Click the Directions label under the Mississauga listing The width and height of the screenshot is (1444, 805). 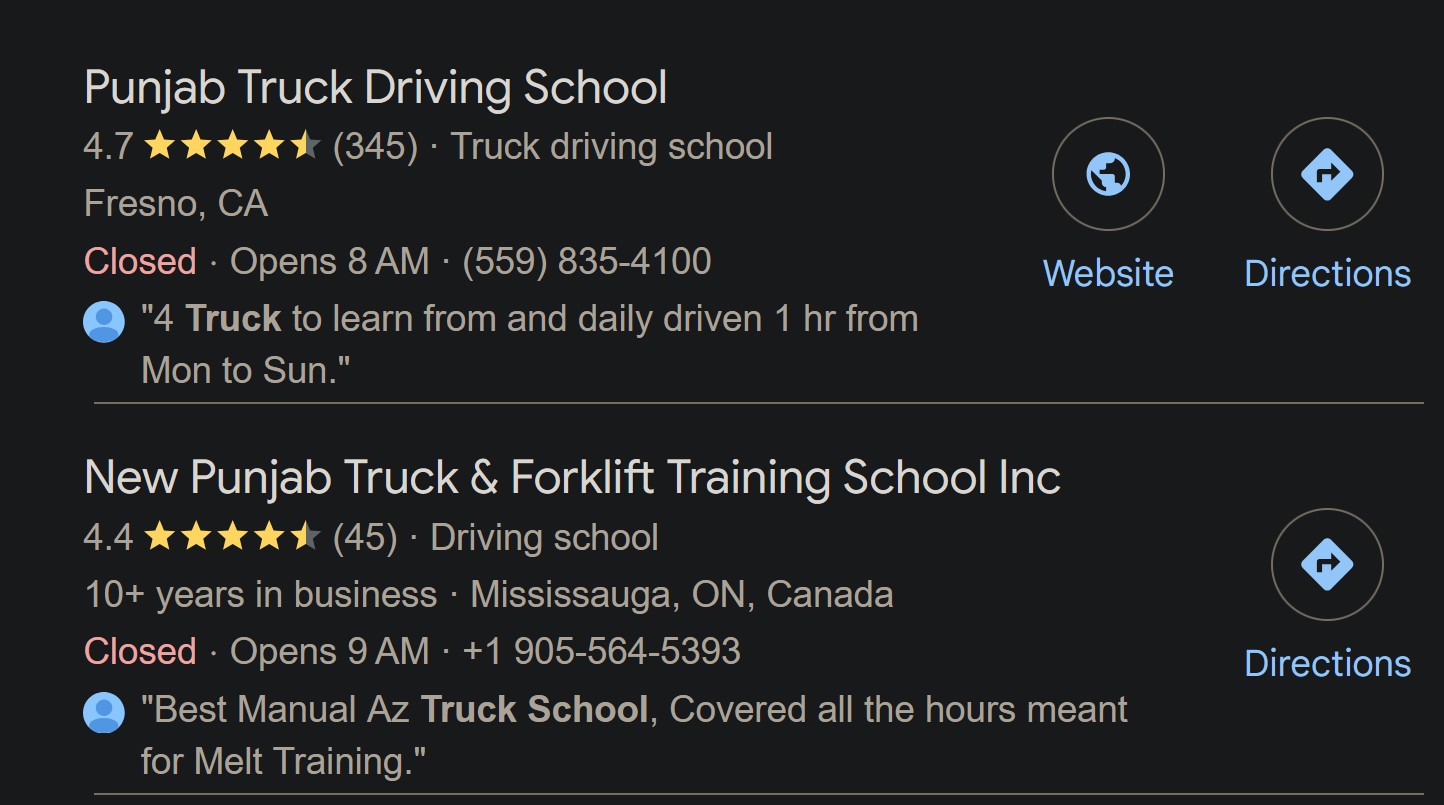point(1327,664)
